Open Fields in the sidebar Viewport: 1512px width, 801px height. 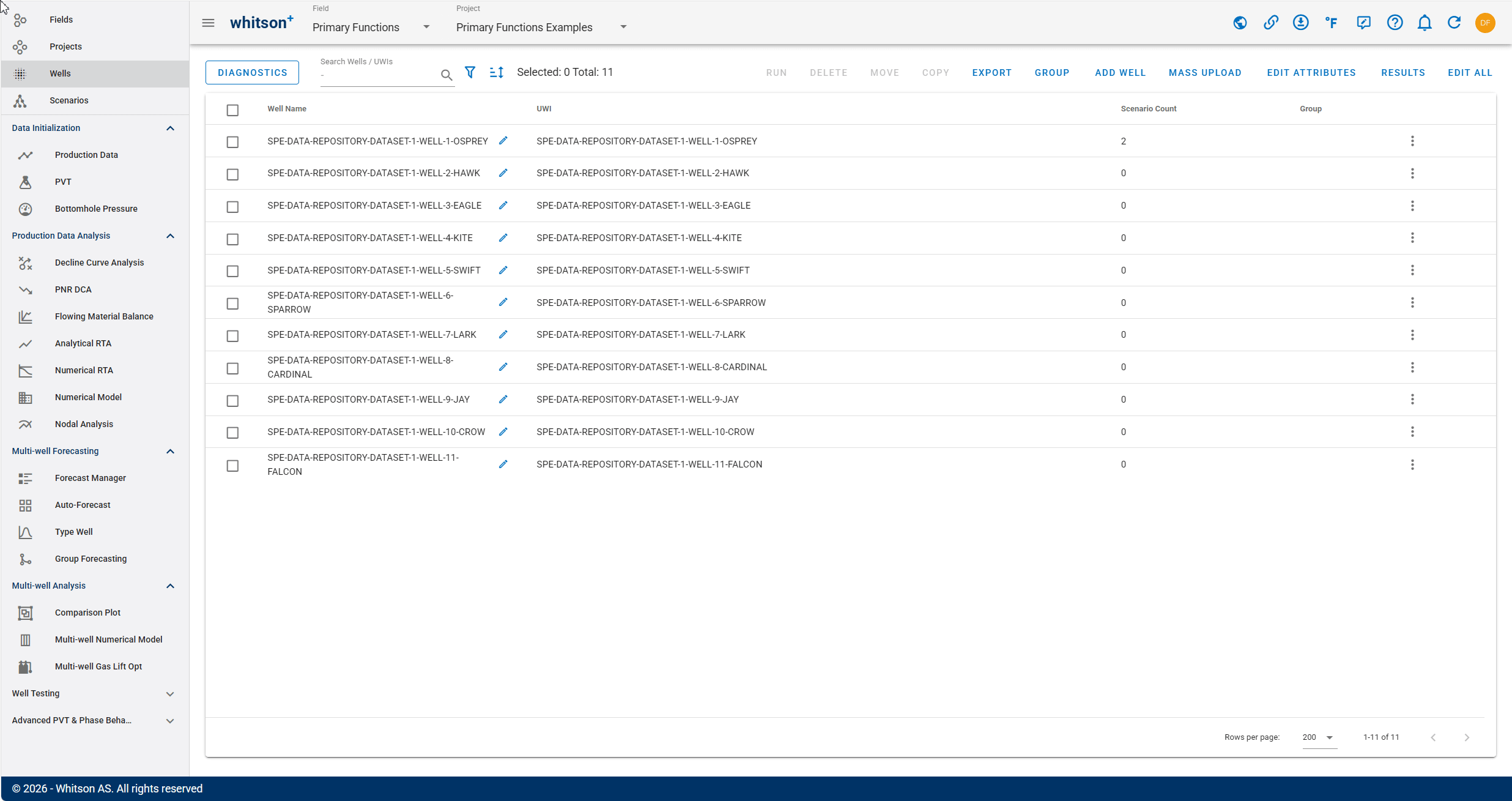95,20
